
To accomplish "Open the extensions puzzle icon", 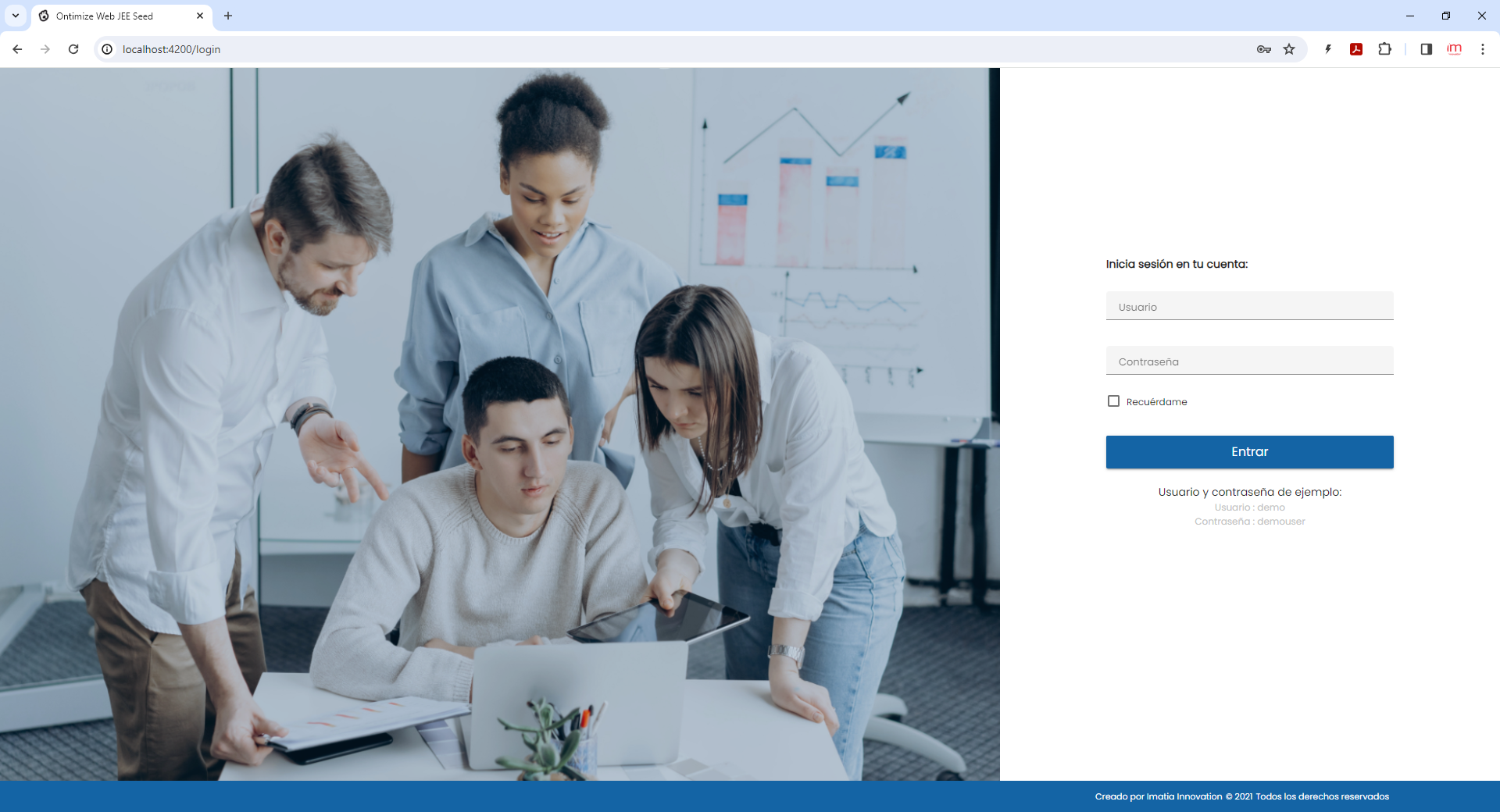I will pyautogui.click(x=1384, y=49).
